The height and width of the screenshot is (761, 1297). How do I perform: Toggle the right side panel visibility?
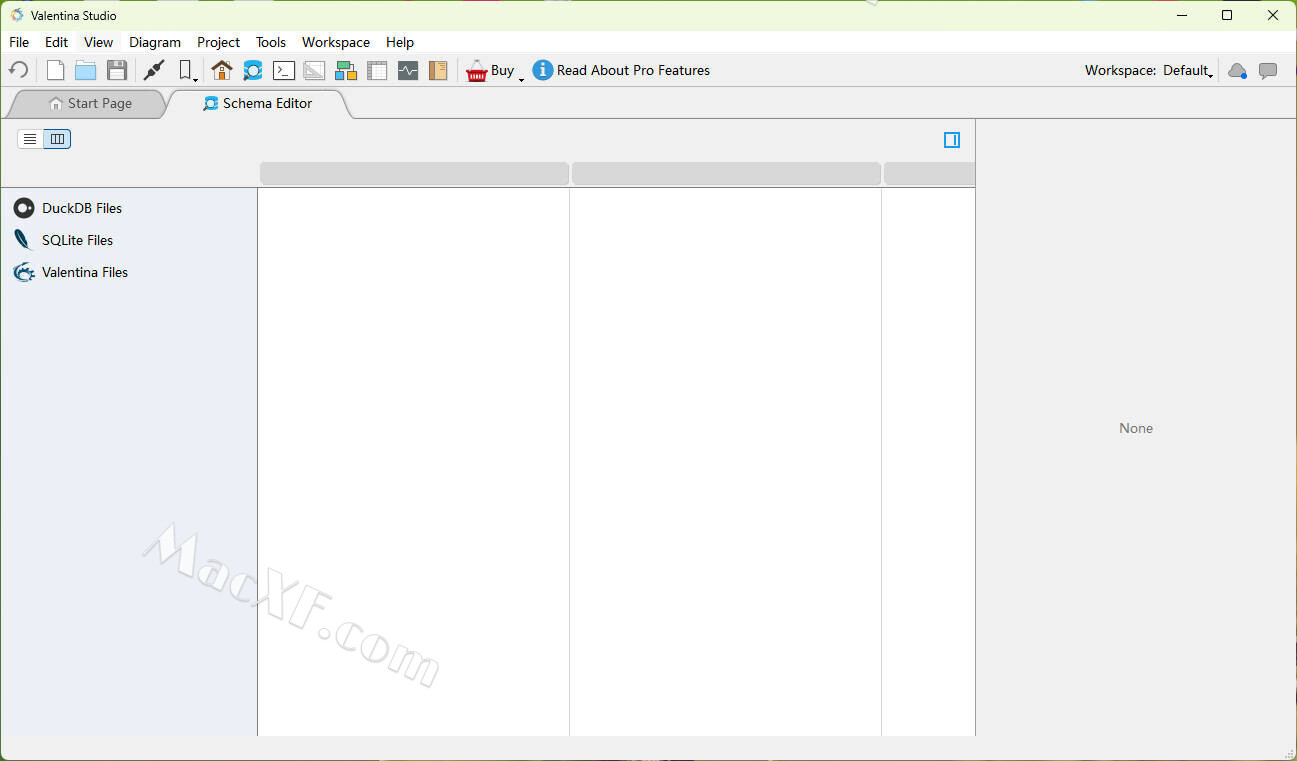click(x=952, y=140)
